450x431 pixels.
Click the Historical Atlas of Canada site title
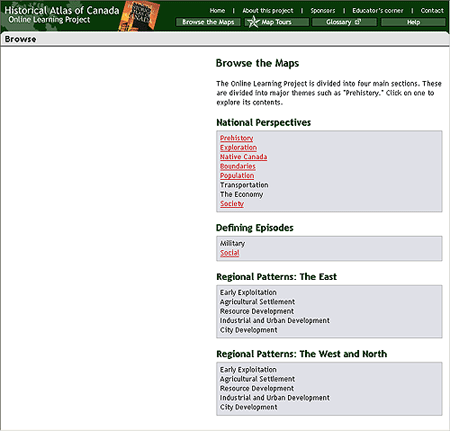point(62,10)
